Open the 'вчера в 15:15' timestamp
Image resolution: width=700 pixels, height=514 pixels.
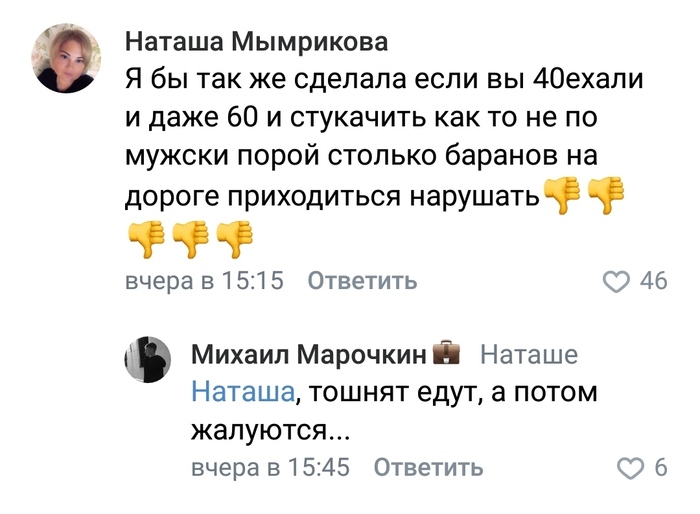point(203,281)
